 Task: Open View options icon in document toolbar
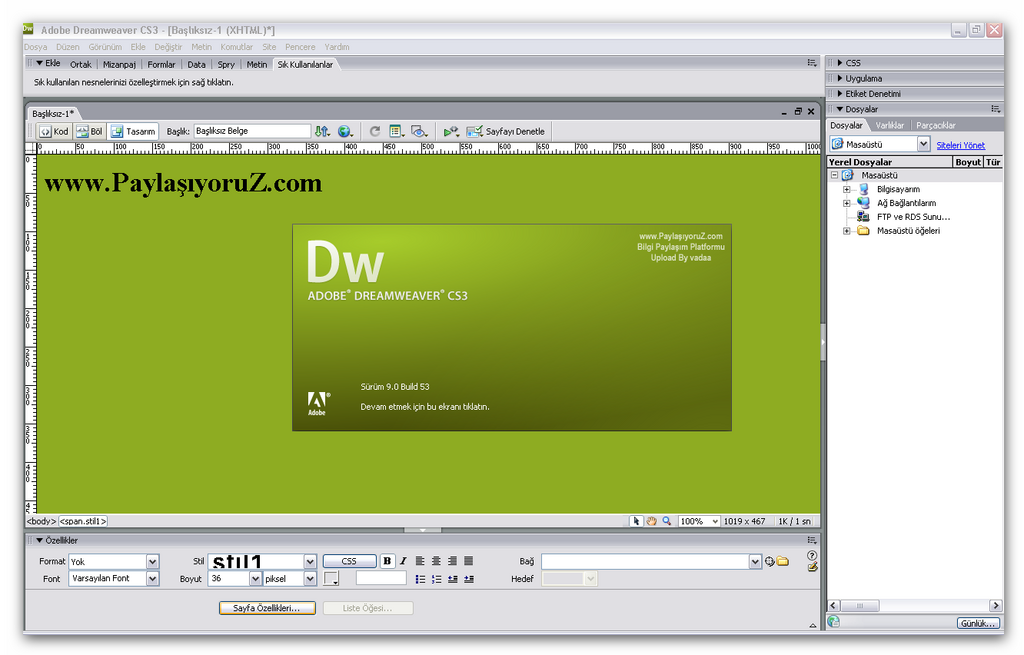click(396, 131)
